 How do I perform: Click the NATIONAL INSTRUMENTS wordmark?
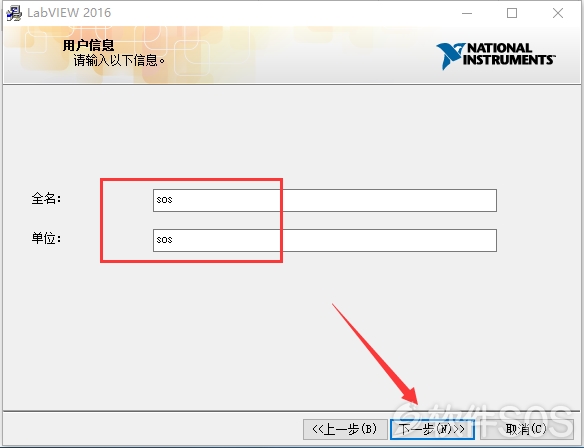pyautogui.click(x=509, y=54)
